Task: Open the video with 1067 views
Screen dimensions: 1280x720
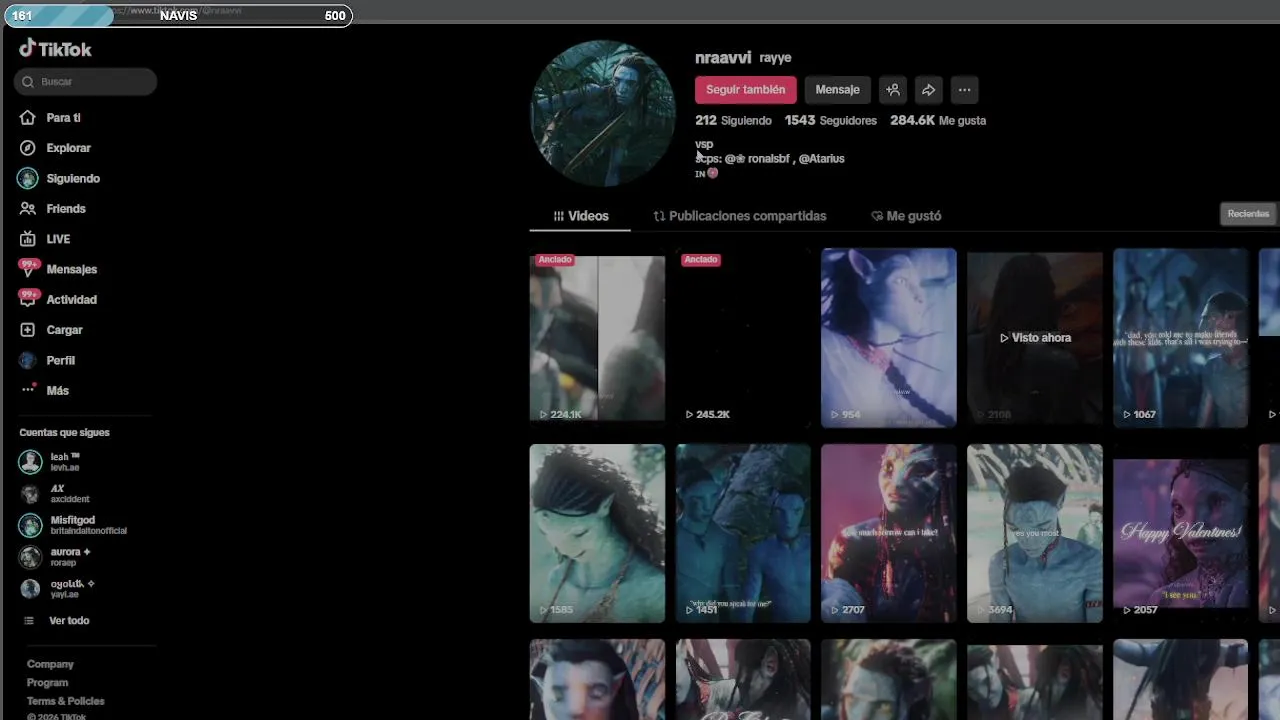Action: click(x=1181, y=338)
